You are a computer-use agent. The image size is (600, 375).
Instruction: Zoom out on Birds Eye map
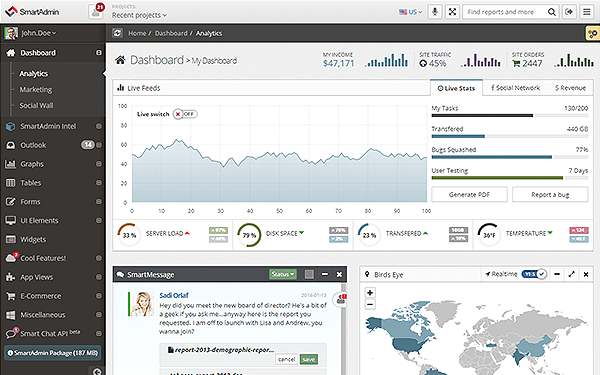pyautogui.click(x=370, y=305)
